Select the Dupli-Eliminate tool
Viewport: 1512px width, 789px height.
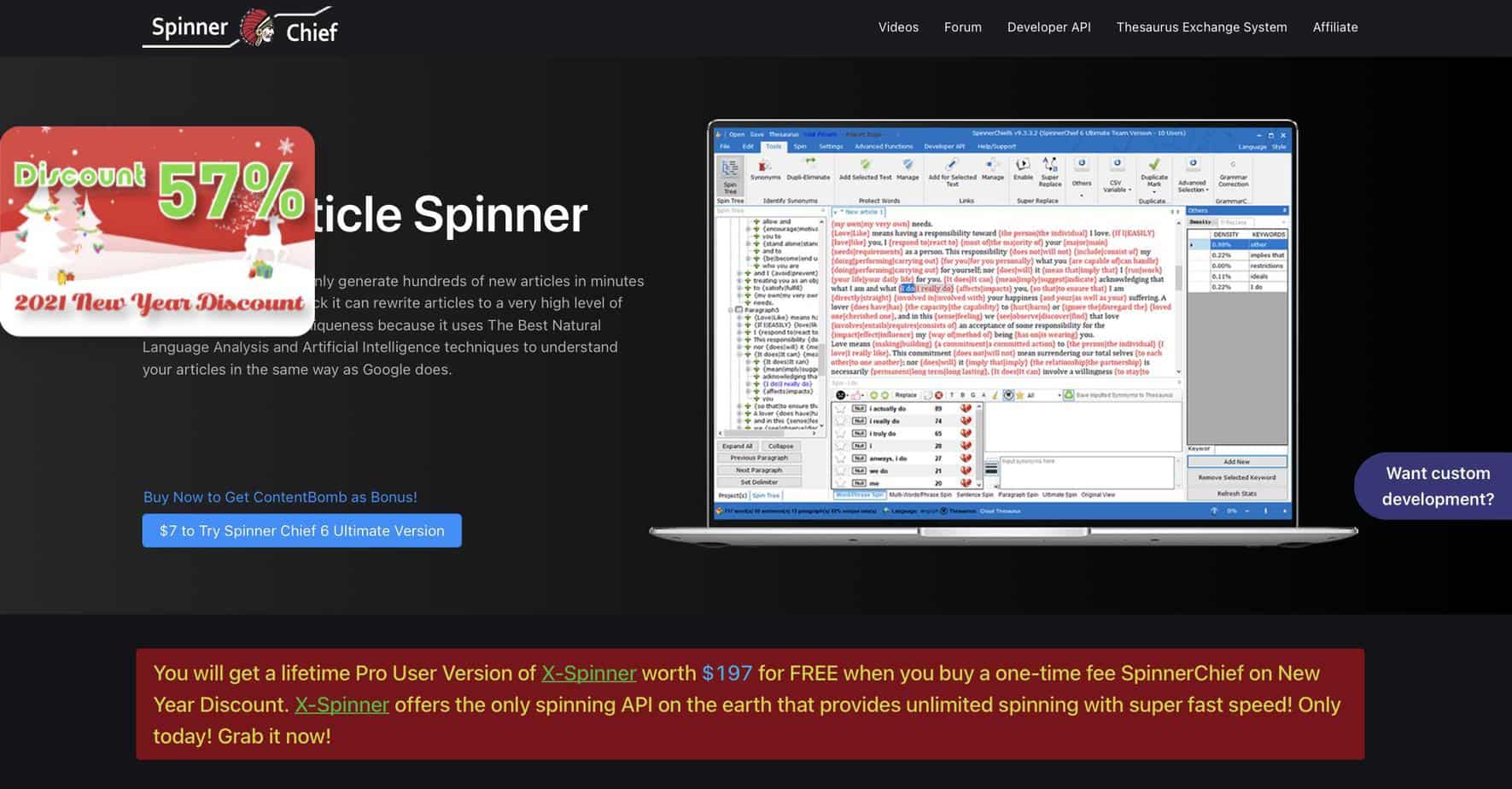click(x=808, y=170)
